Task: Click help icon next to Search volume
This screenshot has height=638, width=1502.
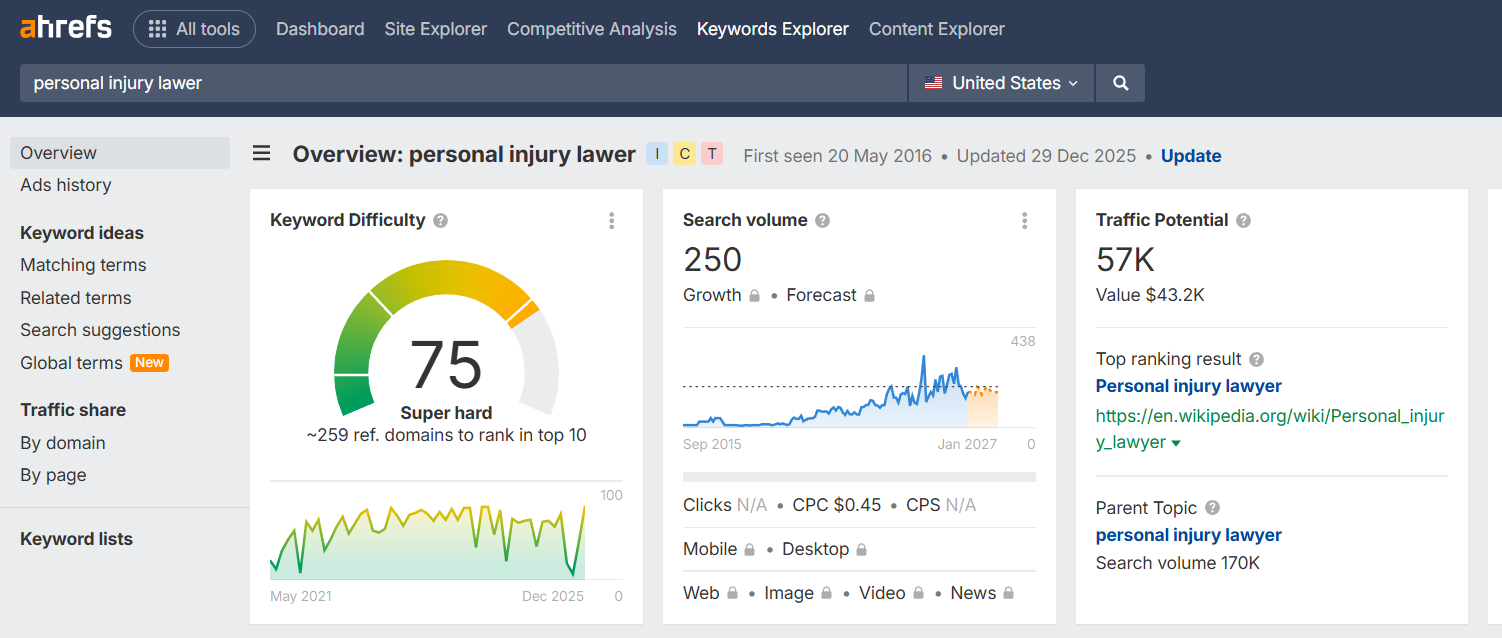Action: (x=822, y=221)
